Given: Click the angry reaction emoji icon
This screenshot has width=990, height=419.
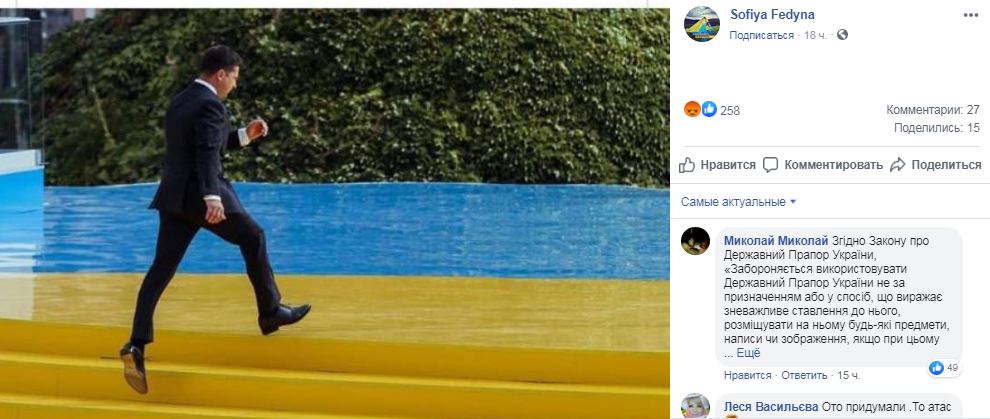Looking at the screenshot, I should coord(693,110).
